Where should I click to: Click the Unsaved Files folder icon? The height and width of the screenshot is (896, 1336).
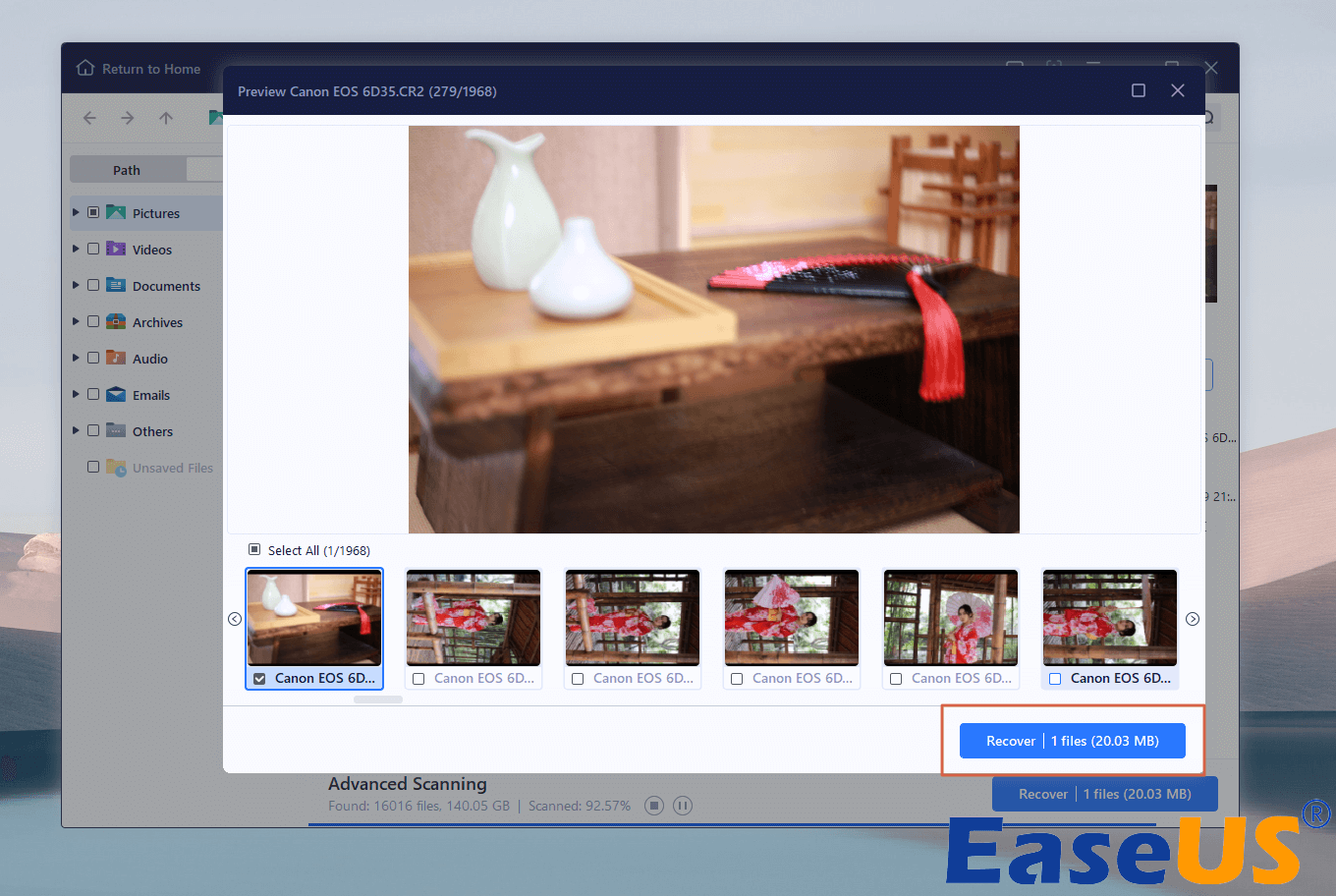tap(116, 467)
